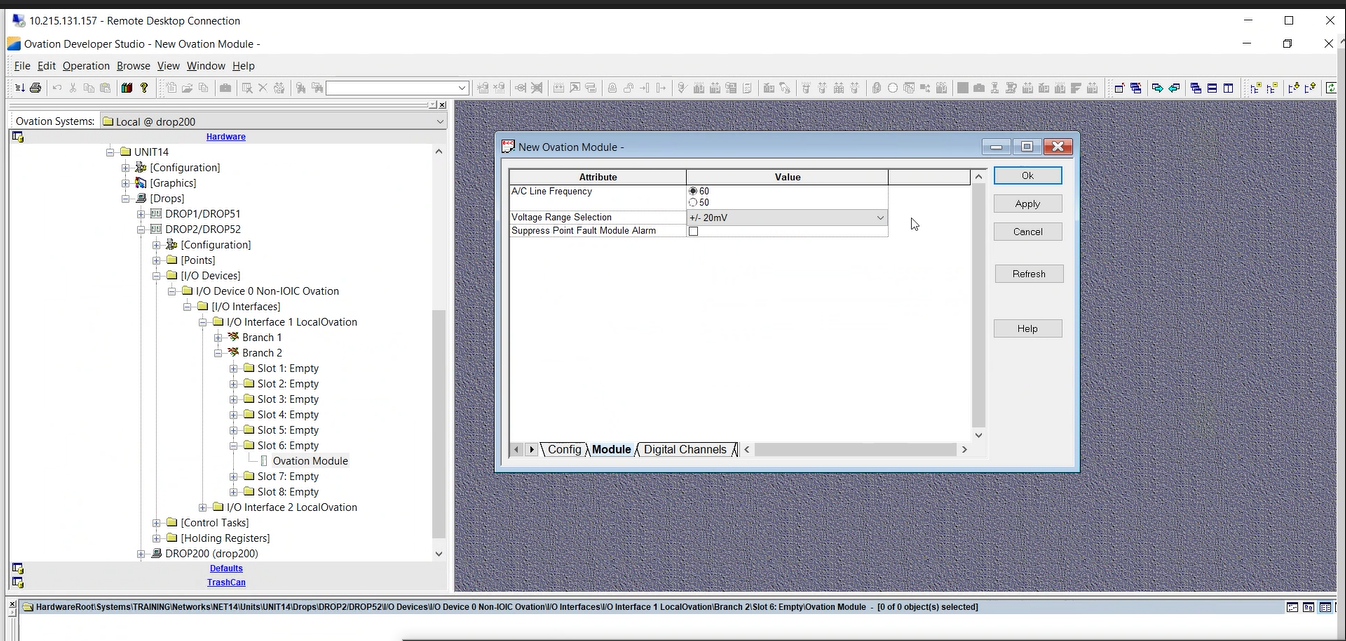Select the 50 Hz line frequency option
The width and height of the screenshot is (1346, 641).
pos(693,202)
